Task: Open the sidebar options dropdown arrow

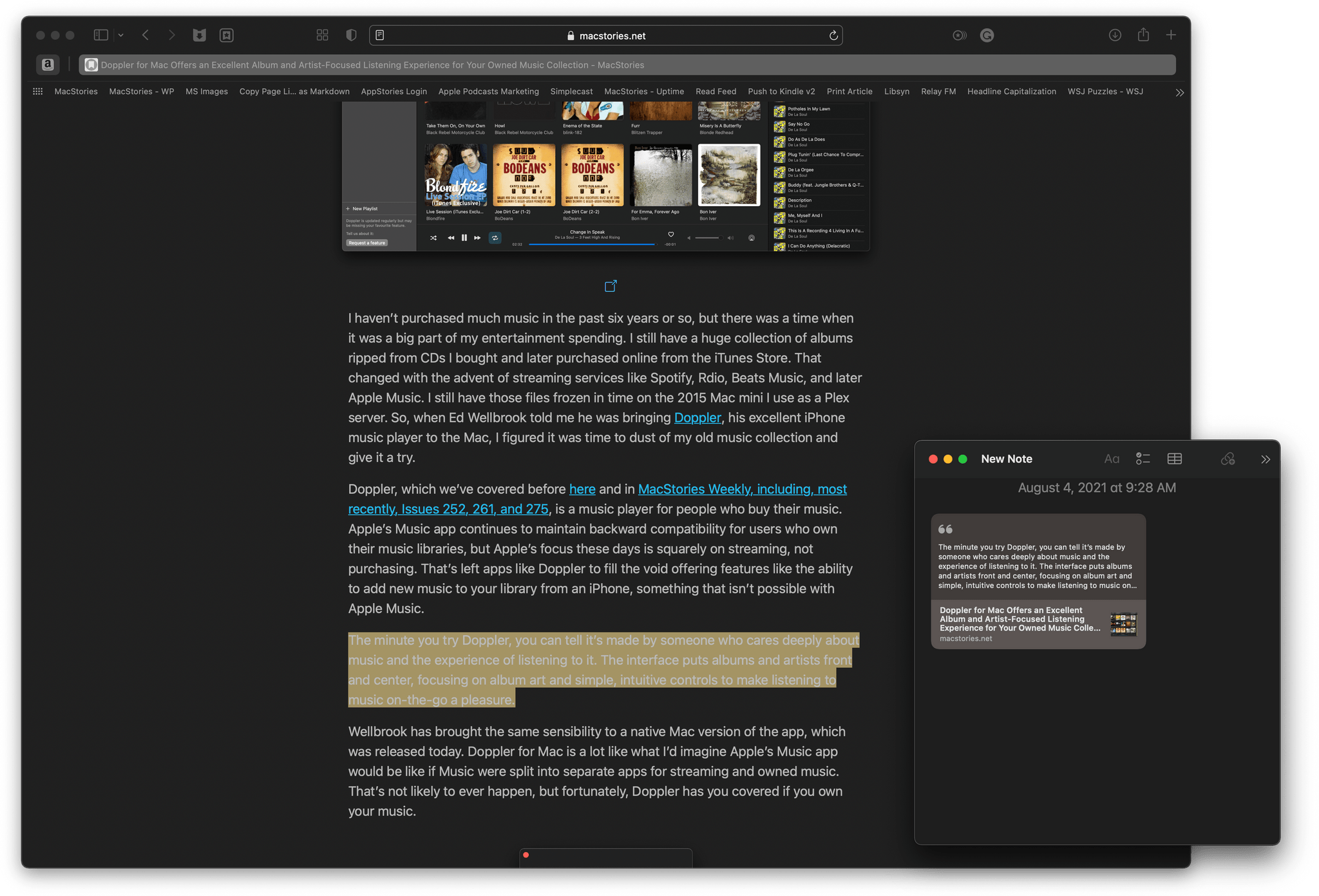Action: [121, 35]
